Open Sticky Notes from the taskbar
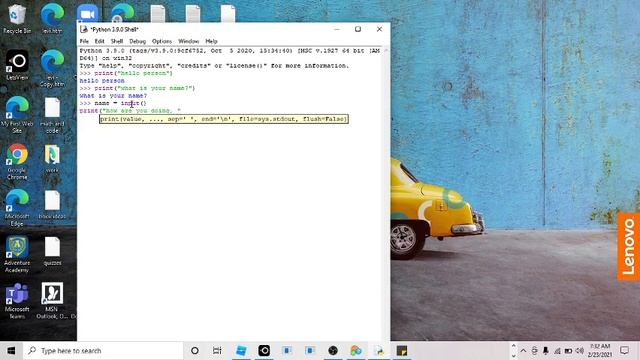This screenshot has width=640, height=360. (402, 351)
